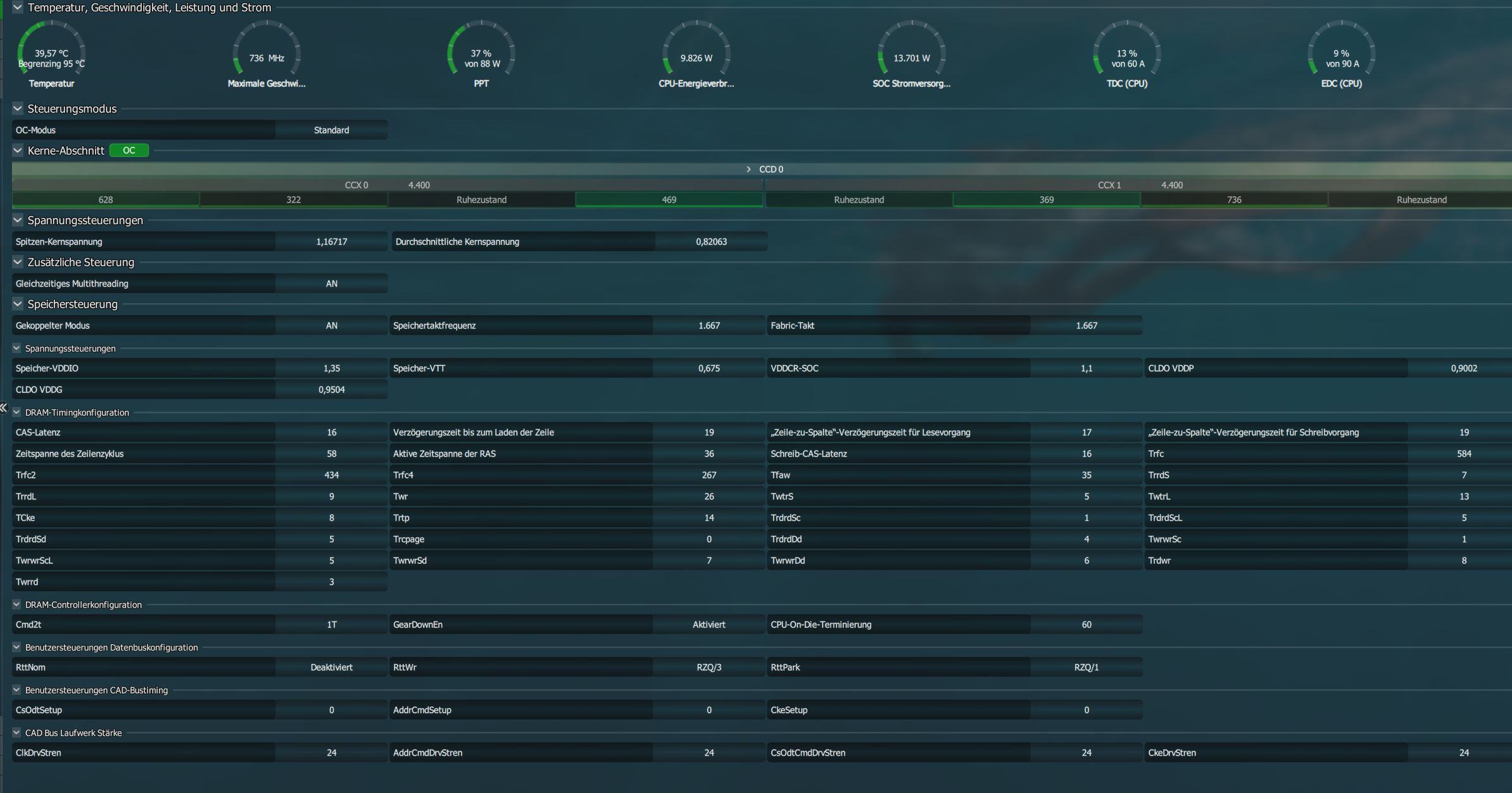This screenshot has height=793, width=1512.
Task: Collapse the Zusätzliche Steuerung section
Action: [x=18, y=262]
